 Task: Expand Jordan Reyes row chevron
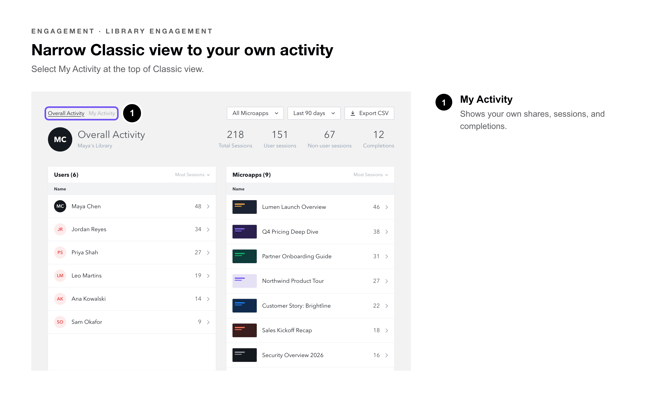point(208,229)
